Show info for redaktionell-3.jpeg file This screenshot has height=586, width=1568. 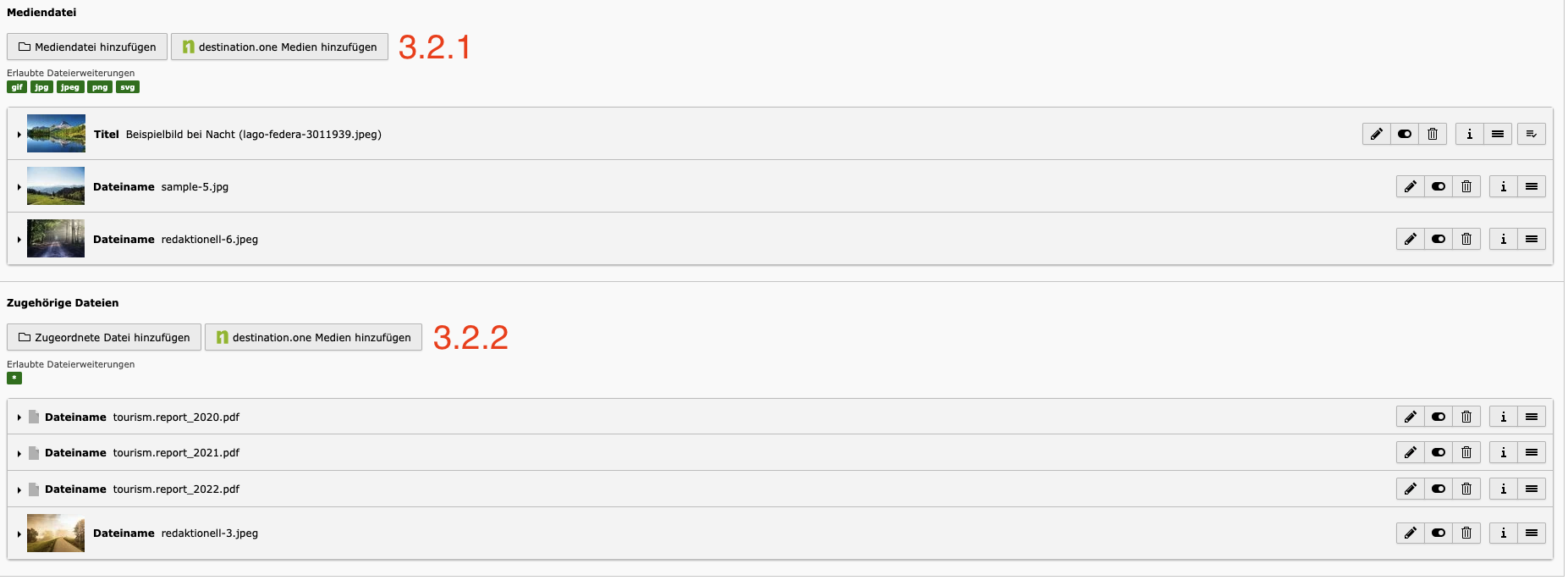coord(1503,533)
